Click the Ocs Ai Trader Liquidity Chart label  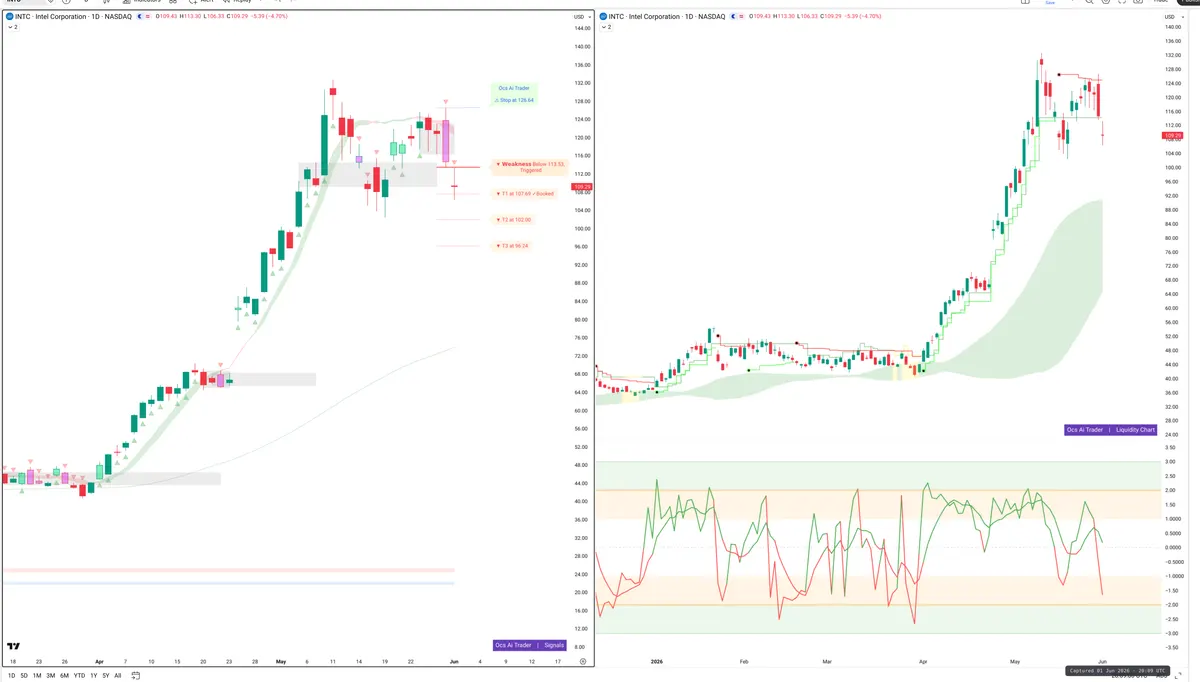click(1111, 430)
